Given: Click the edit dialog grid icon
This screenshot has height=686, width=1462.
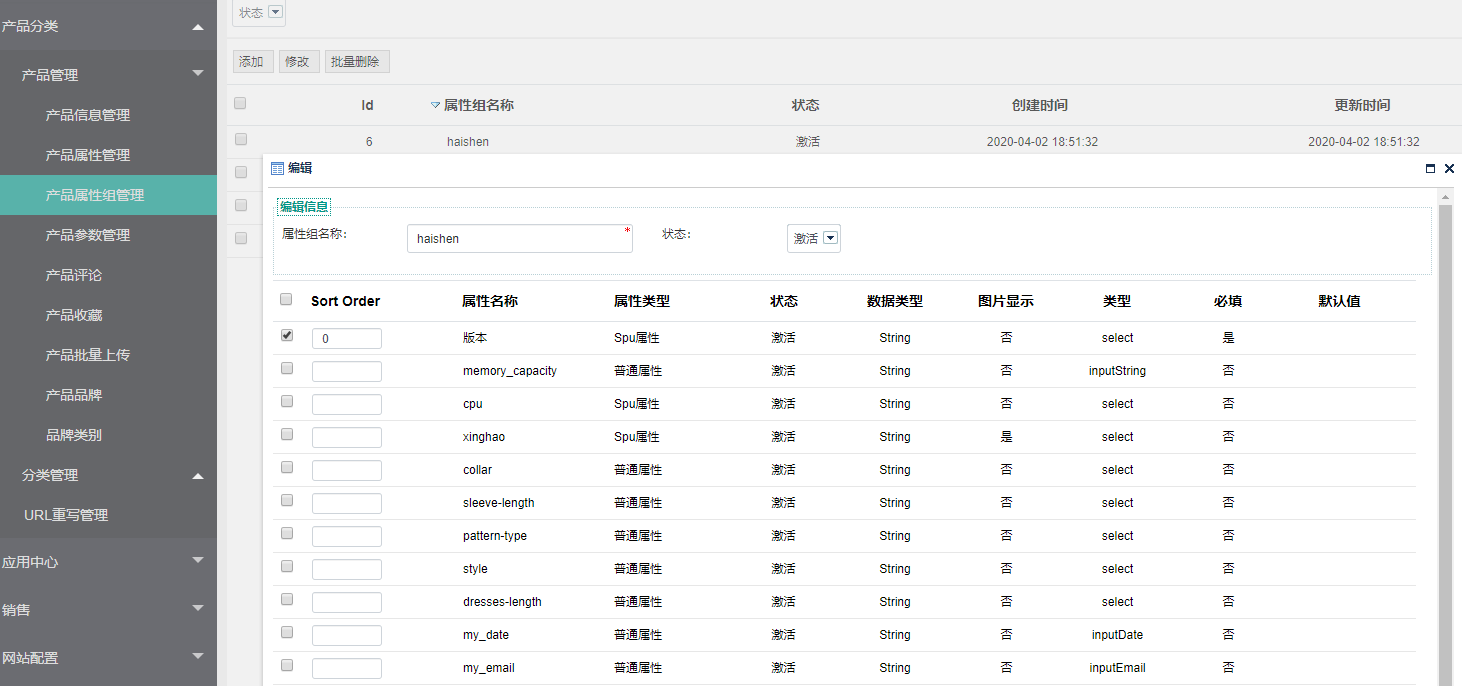Looking at the screenshot, I should coord(278,169).
